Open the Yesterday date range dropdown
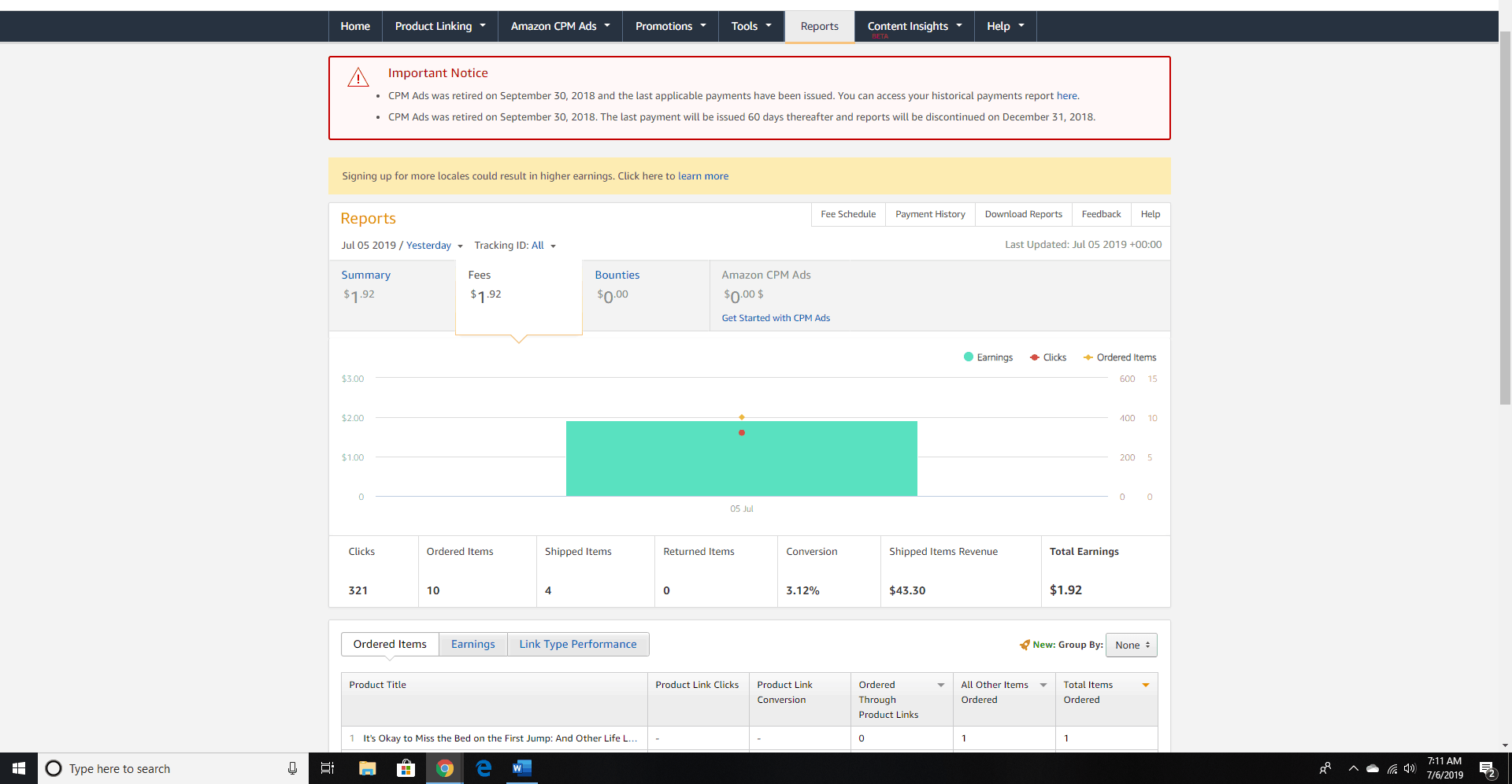Image resolution: width=1512 pixels, height=784 pixels. (434, 246)
